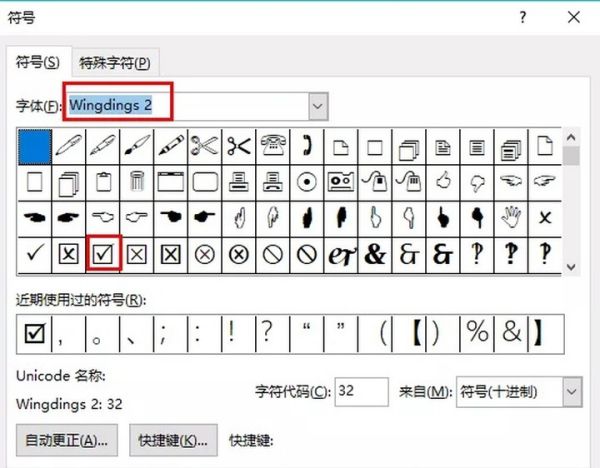600x468 pixels.
Task: Choose the window with title bar symbol
Action: click(171, 183)
